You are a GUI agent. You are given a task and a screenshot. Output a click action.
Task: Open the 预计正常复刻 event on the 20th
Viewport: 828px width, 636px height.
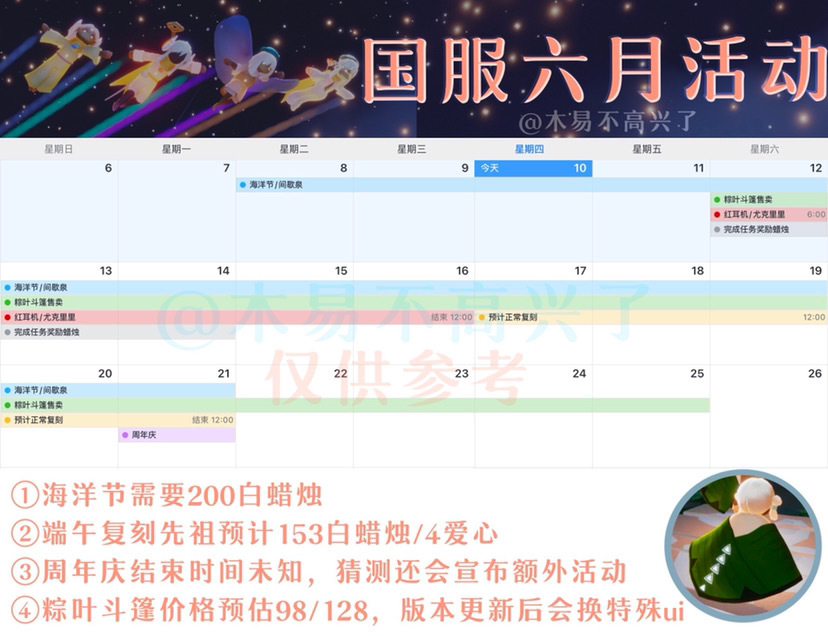[x=118, y=420]
